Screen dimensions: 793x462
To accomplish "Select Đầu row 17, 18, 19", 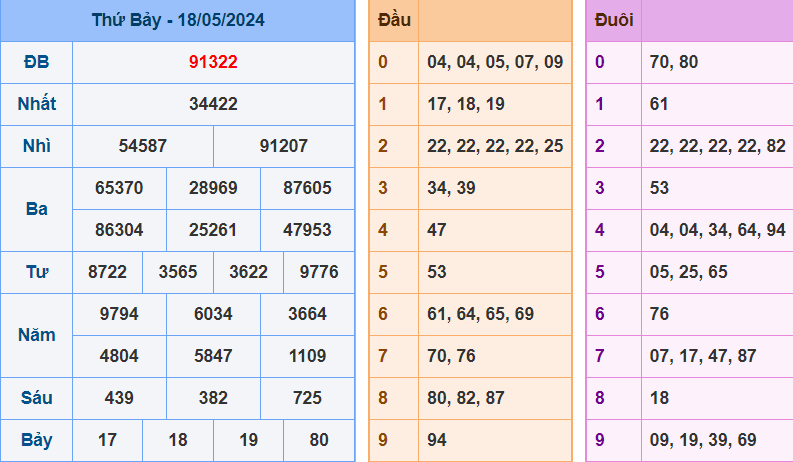I will point(466,104).
